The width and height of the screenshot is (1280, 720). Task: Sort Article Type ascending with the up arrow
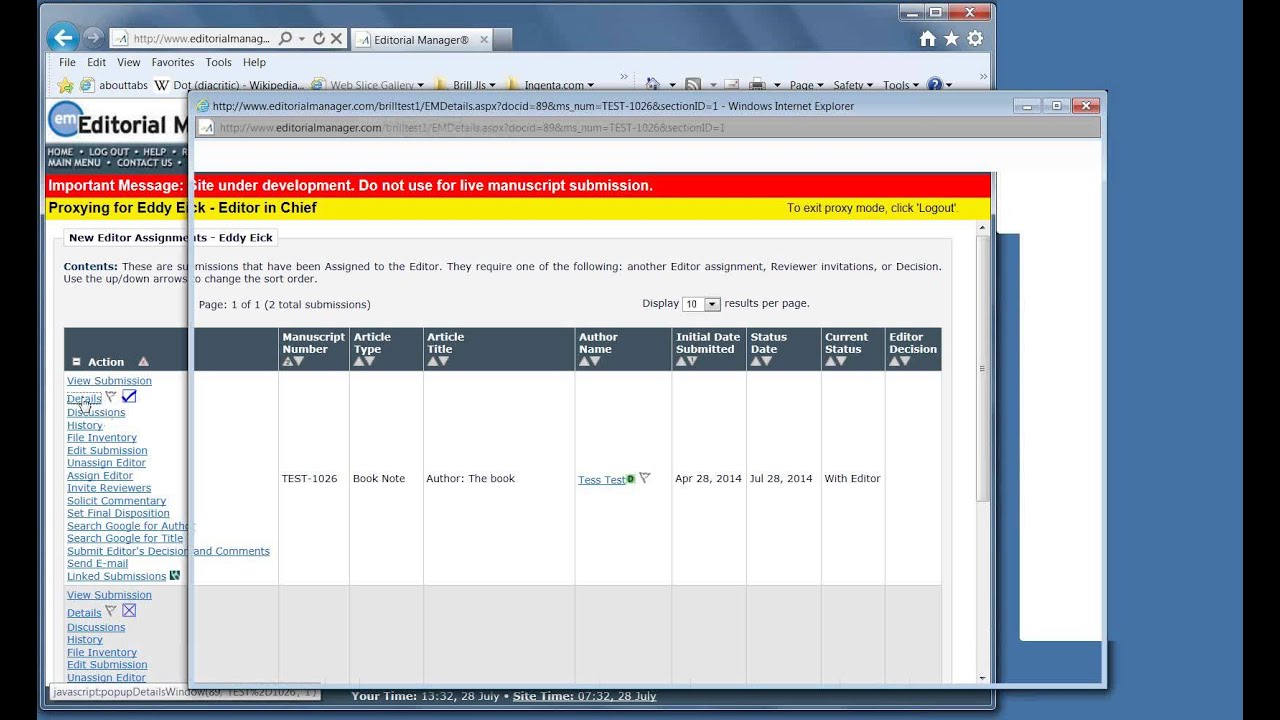pos(359,362)
